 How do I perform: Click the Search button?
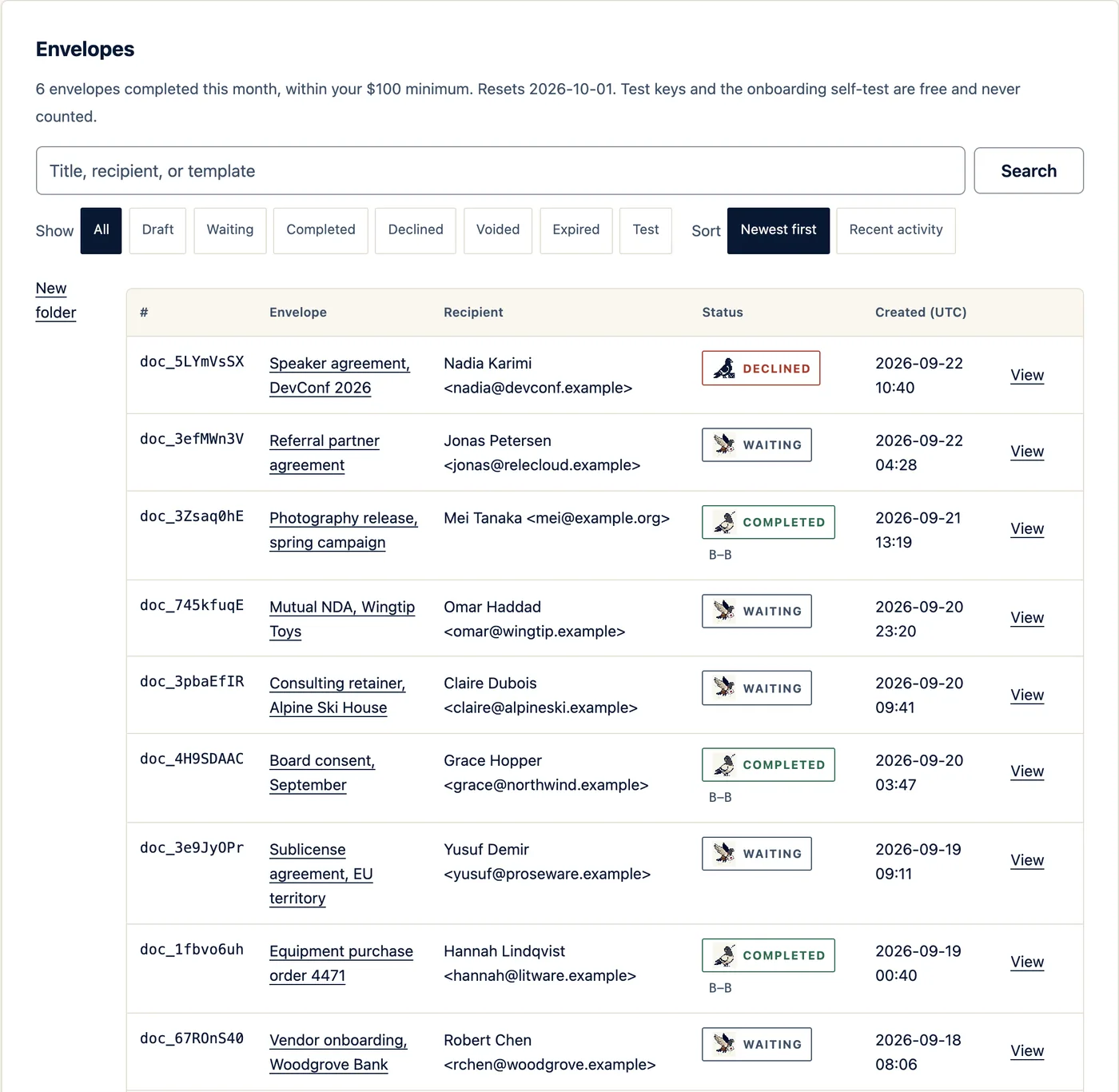click(1029, 170)
